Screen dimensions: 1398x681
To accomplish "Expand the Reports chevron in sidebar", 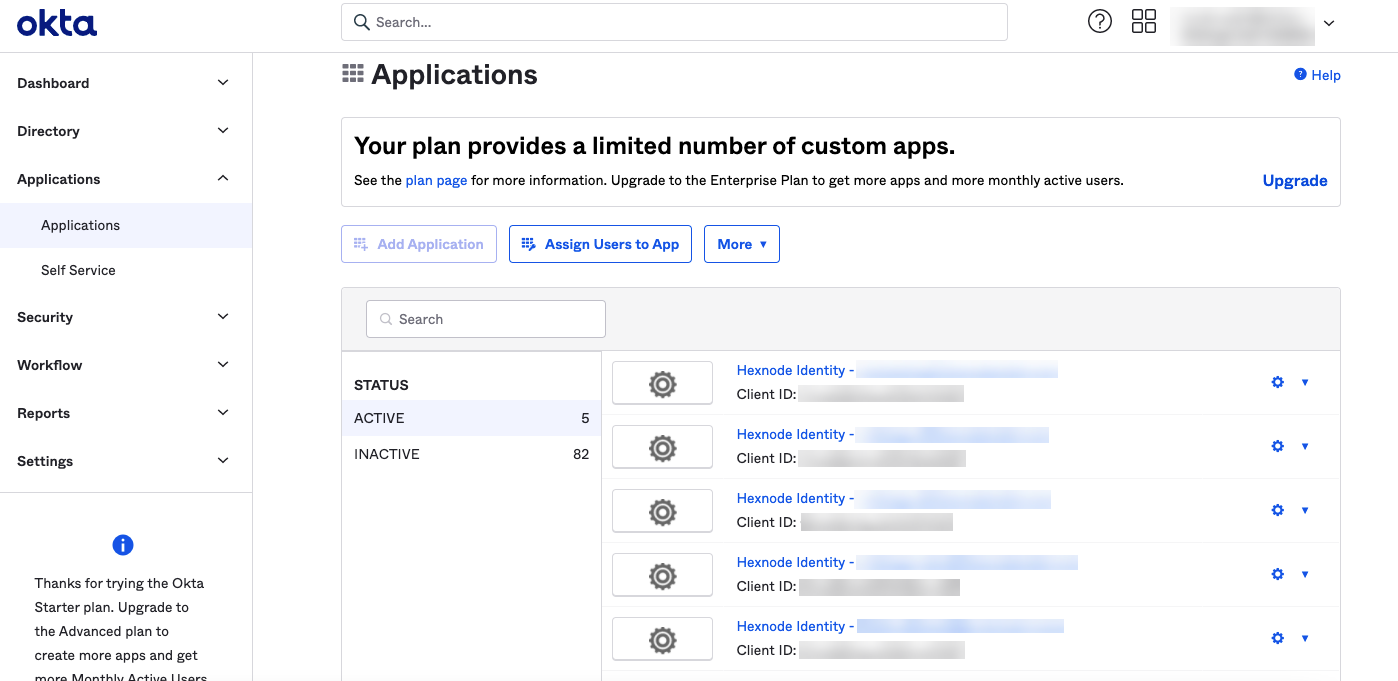I will 223,413.
